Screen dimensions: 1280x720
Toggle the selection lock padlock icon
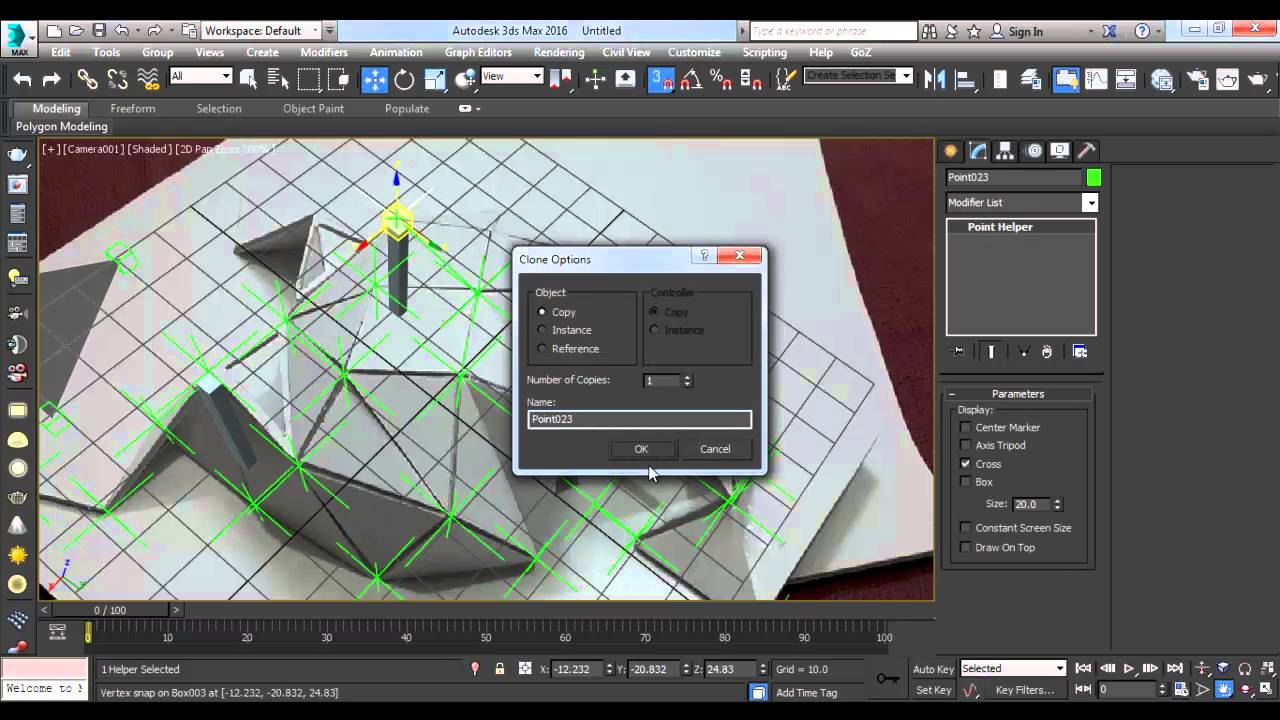coord(499,669)
